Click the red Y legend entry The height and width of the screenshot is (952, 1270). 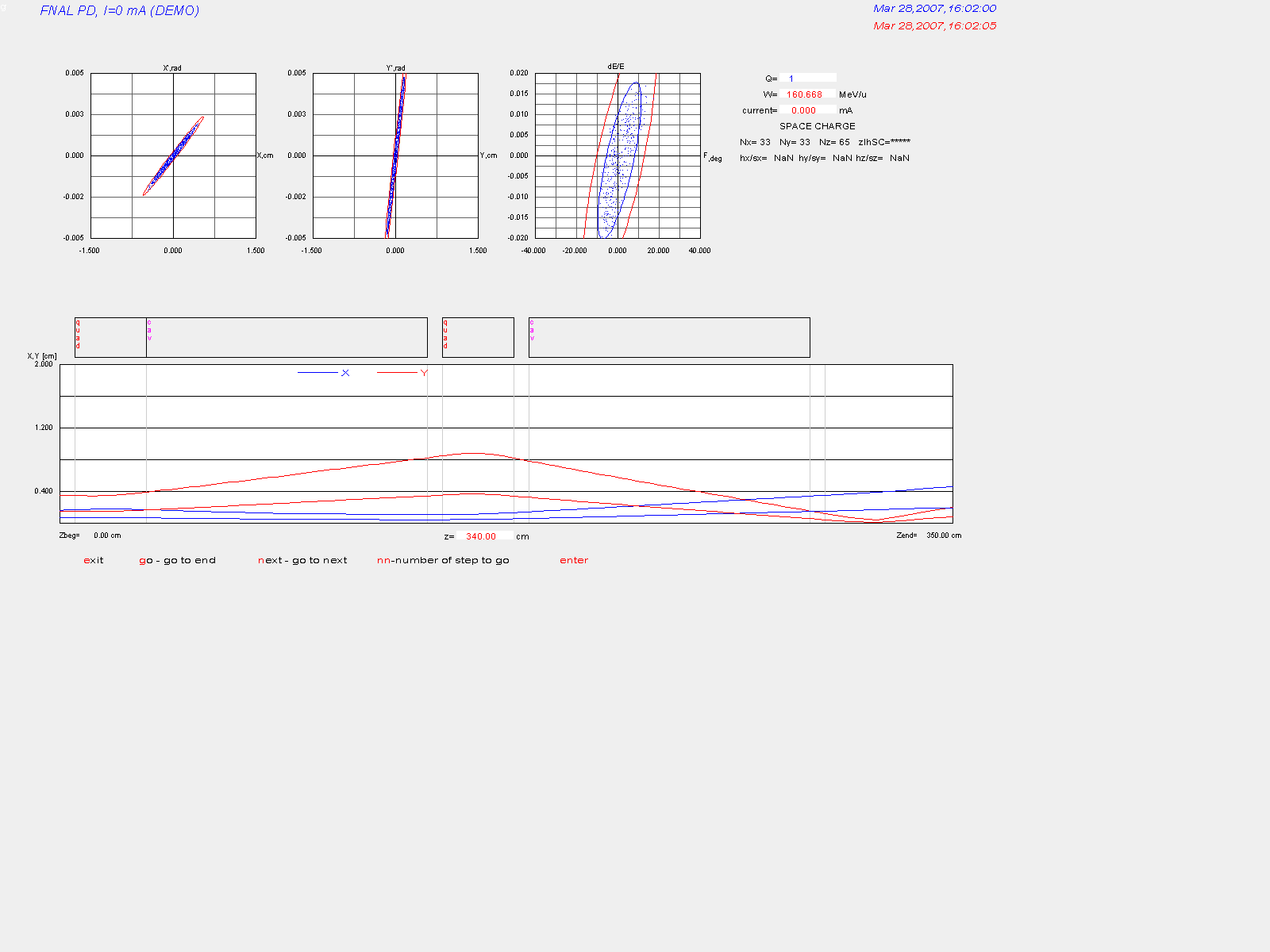(402, 373)
